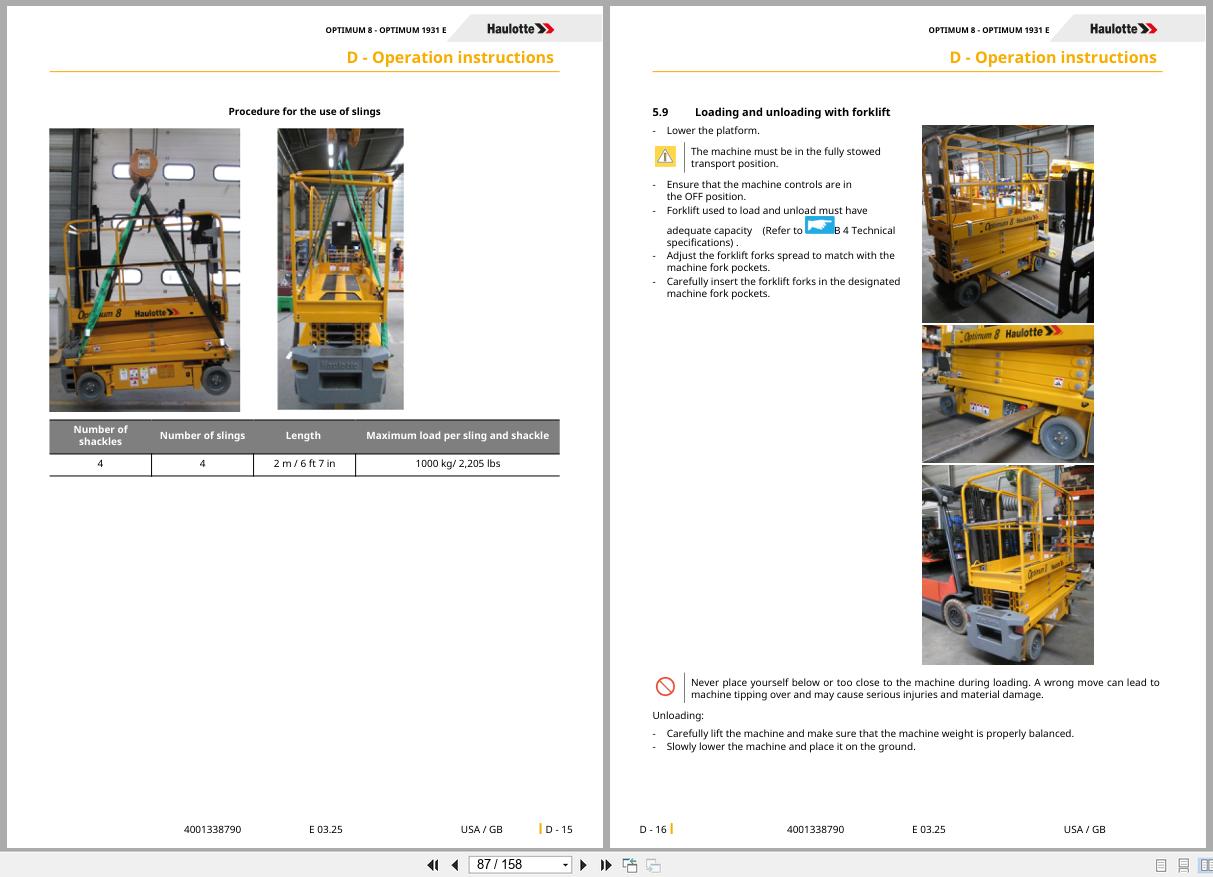Click the '1000 kg/ 2,205 lbs' cell
Screen dimensions: 1213x877
(x=457, y=464)
